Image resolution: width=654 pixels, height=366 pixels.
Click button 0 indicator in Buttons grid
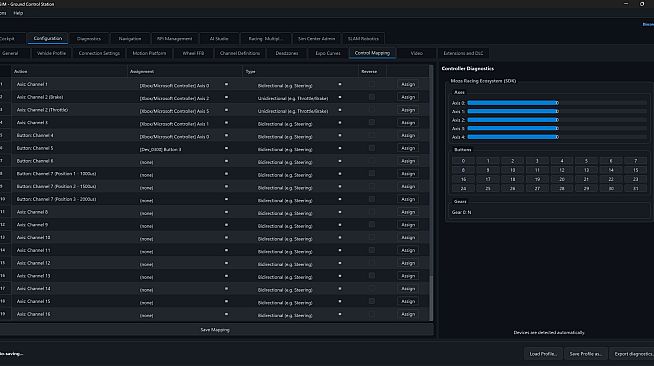(x=463, y=161)
